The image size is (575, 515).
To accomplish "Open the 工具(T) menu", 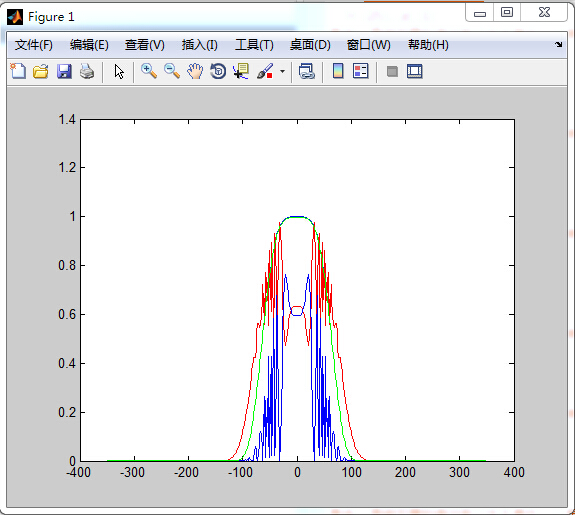I will click(x=254, y=45).
